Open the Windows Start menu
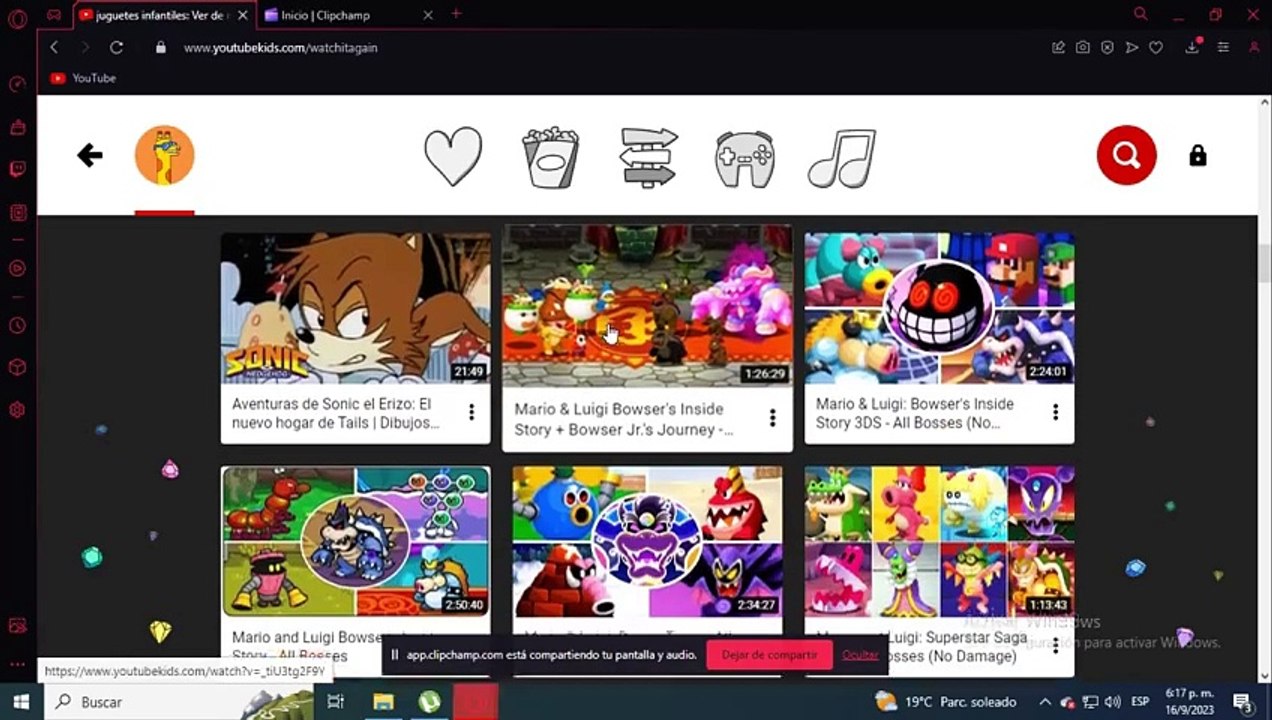This screenshot has height=720, width=1272. click(x=21, y=702)
